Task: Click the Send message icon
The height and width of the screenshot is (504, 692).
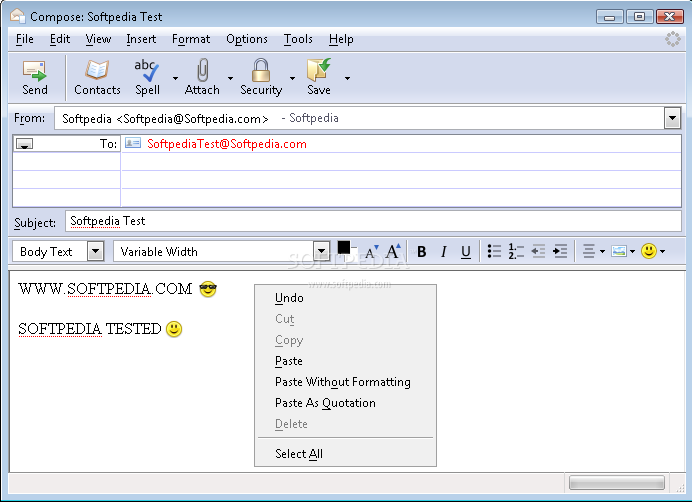Action: (x=34, y=71)
